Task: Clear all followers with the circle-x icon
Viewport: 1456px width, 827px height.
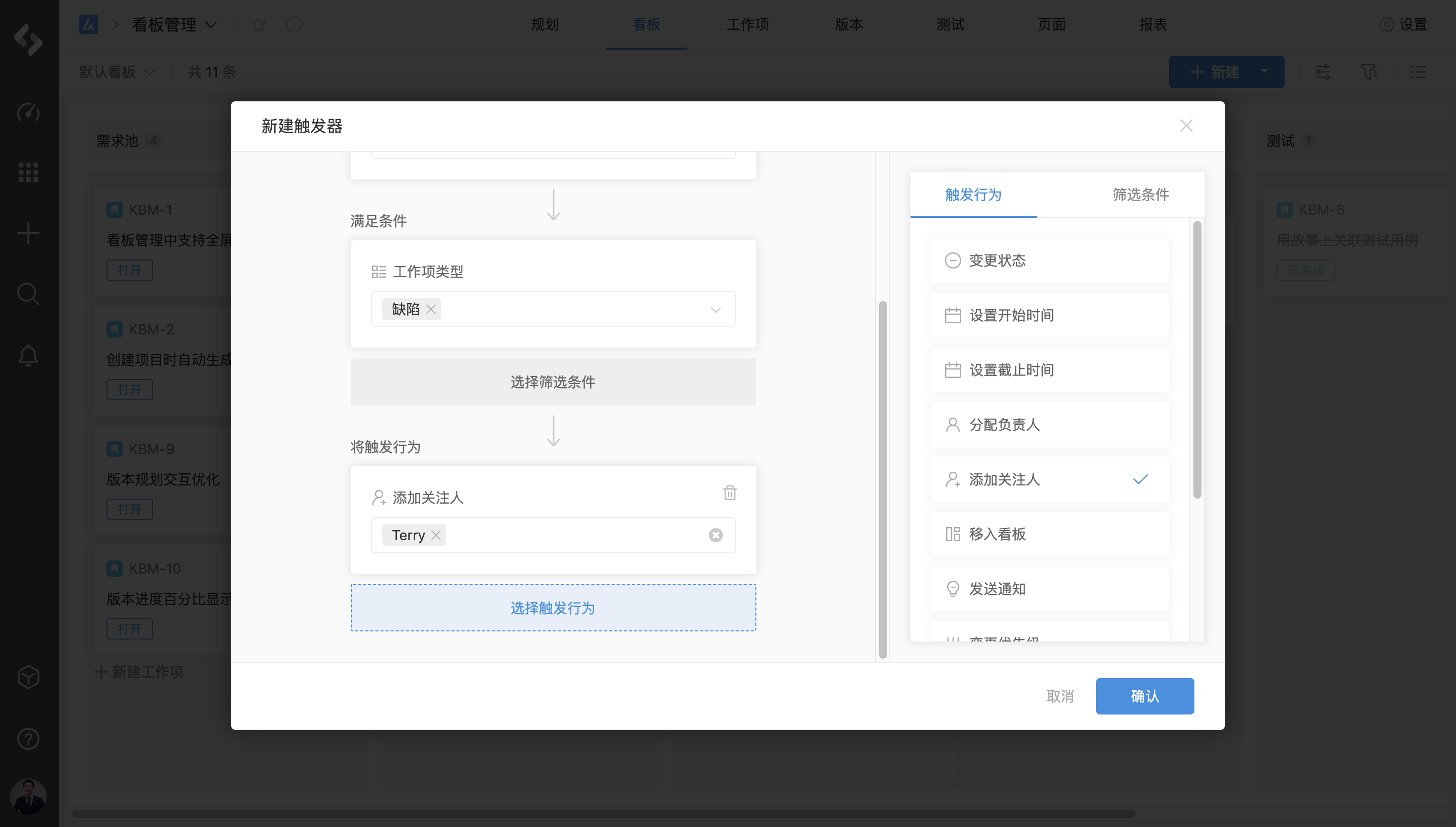Action: click(715, 535)
